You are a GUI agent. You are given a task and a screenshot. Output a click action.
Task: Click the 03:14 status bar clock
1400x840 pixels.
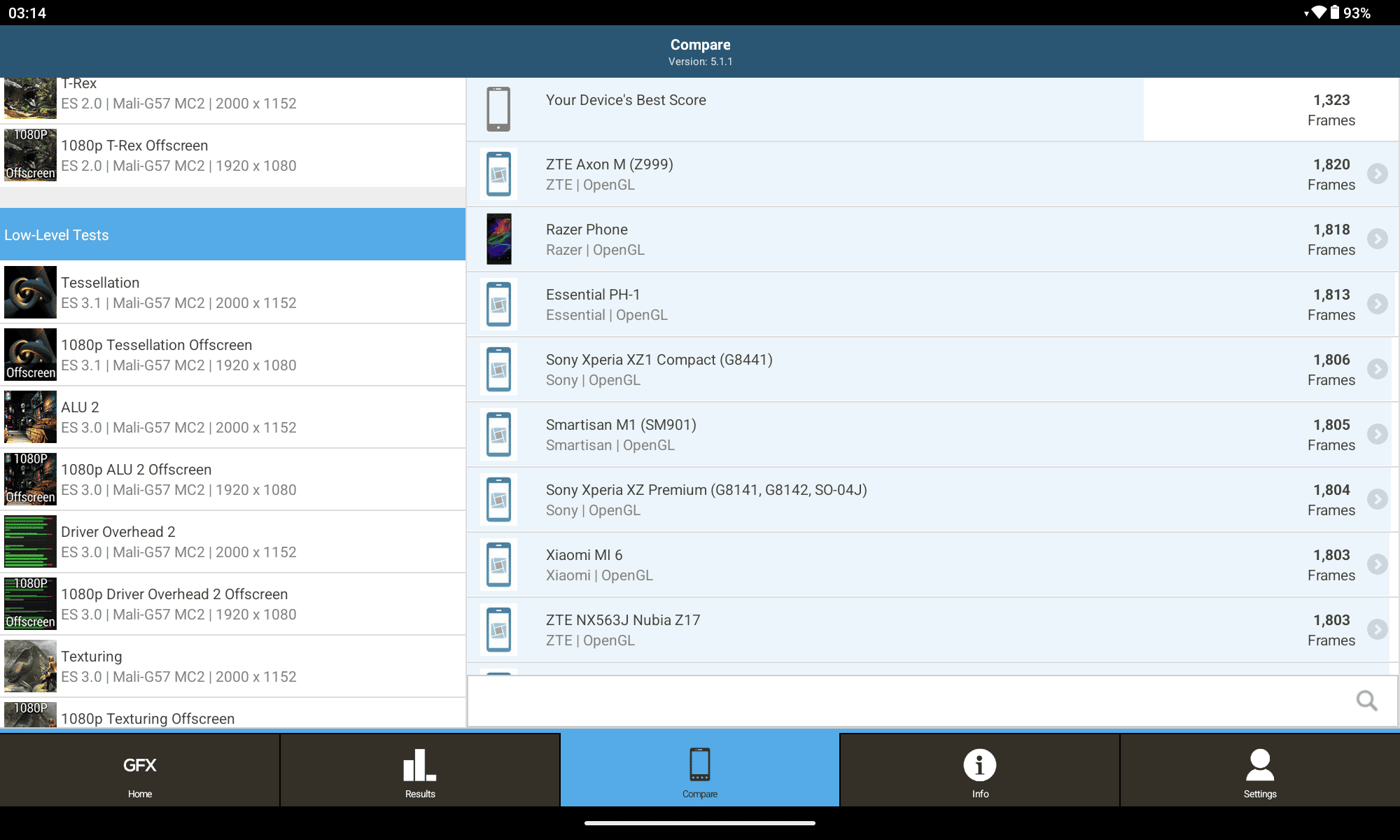(x=27, y=13)
